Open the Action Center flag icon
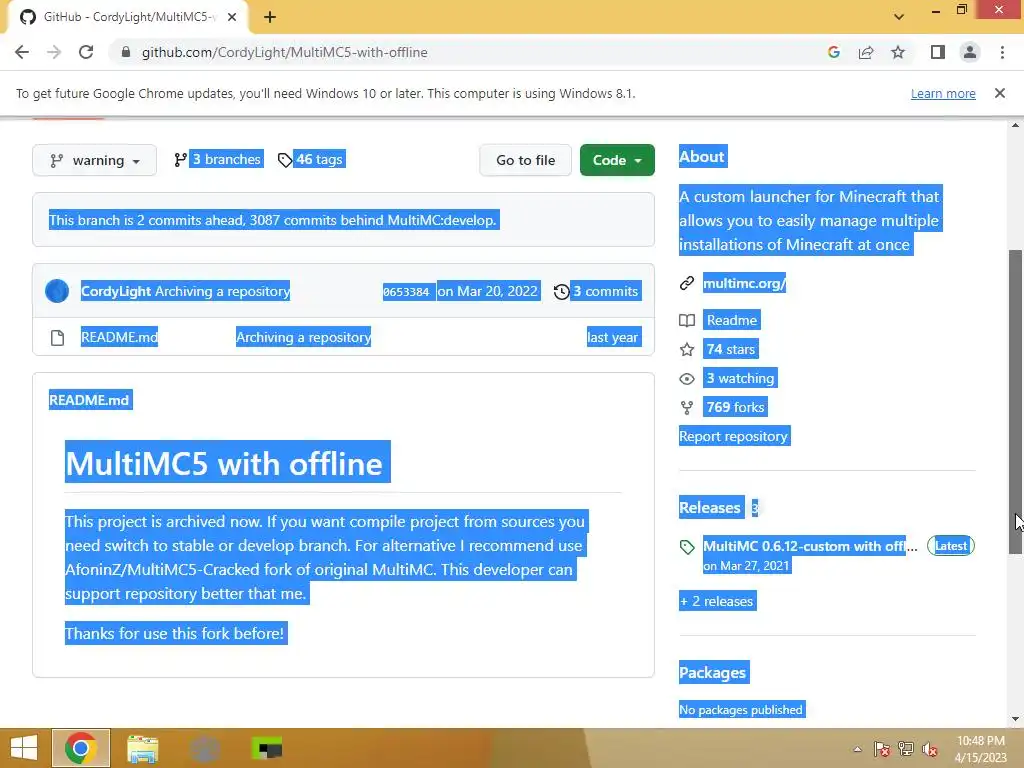 coord(882,749)
